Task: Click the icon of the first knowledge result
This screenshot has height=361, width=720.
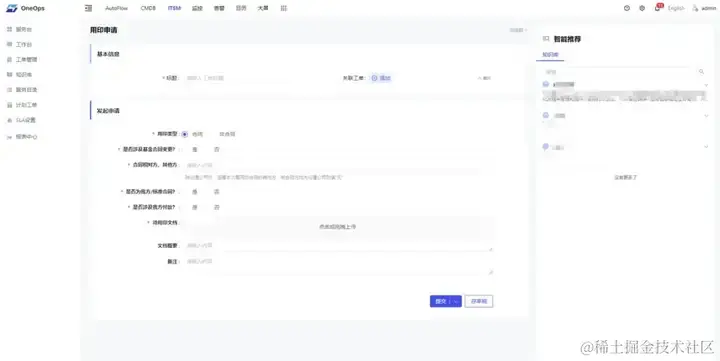Action: click(x=546, y=84)
